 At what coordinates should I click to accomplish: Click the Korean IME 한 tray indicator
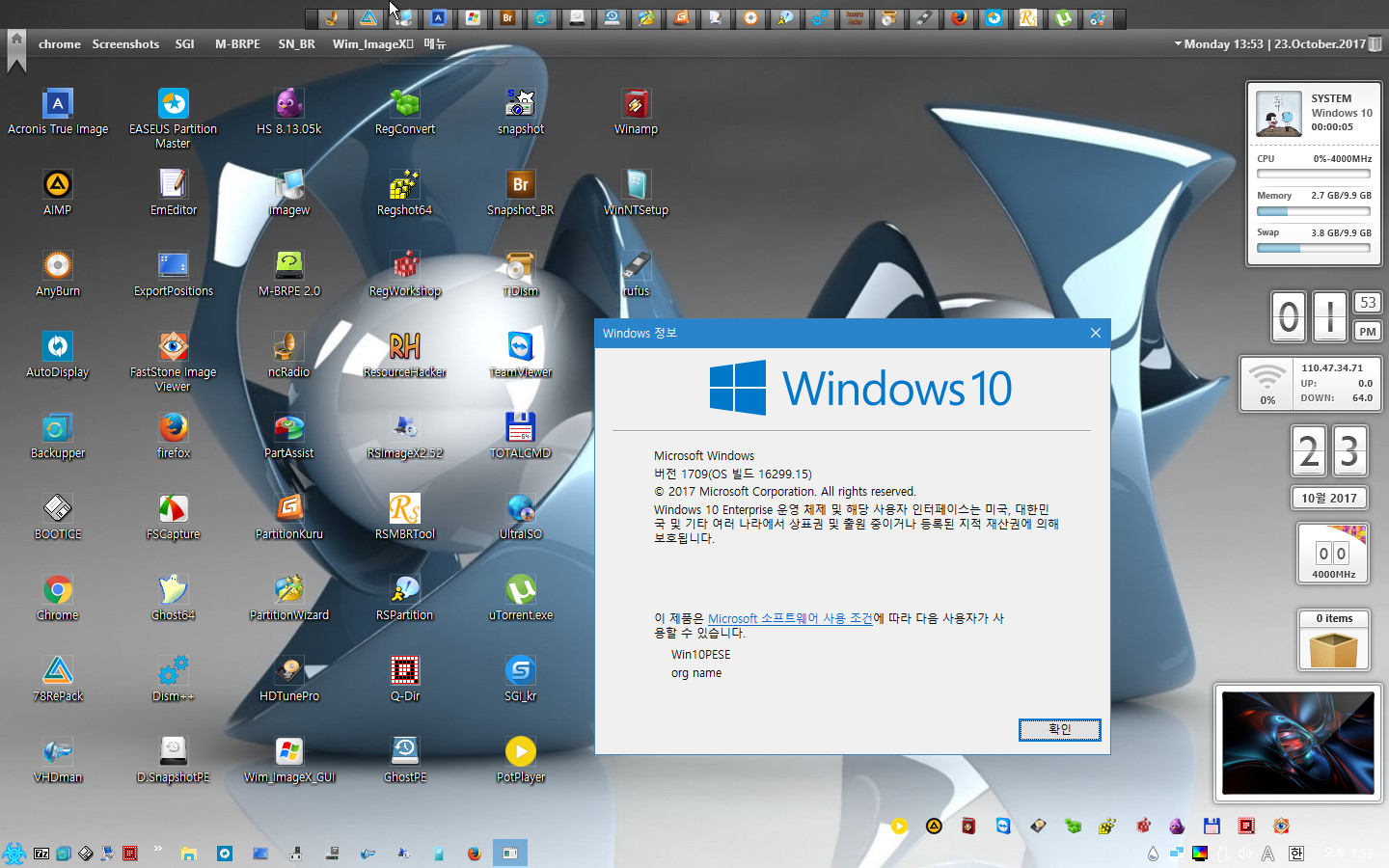[x=1296, y=854]
